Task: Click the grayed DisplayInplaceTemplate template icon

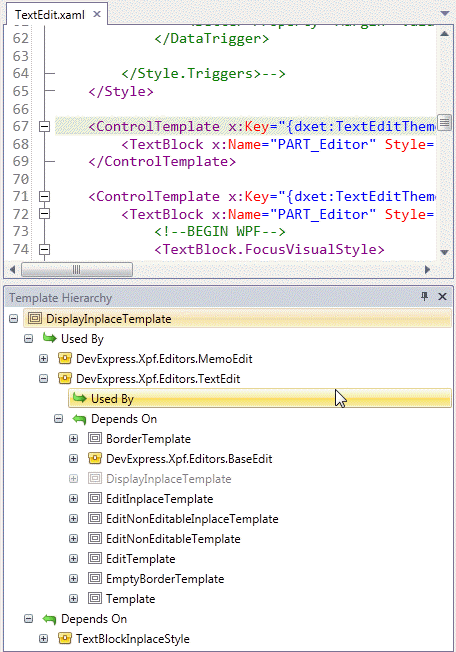Action: tap(95, 478)
